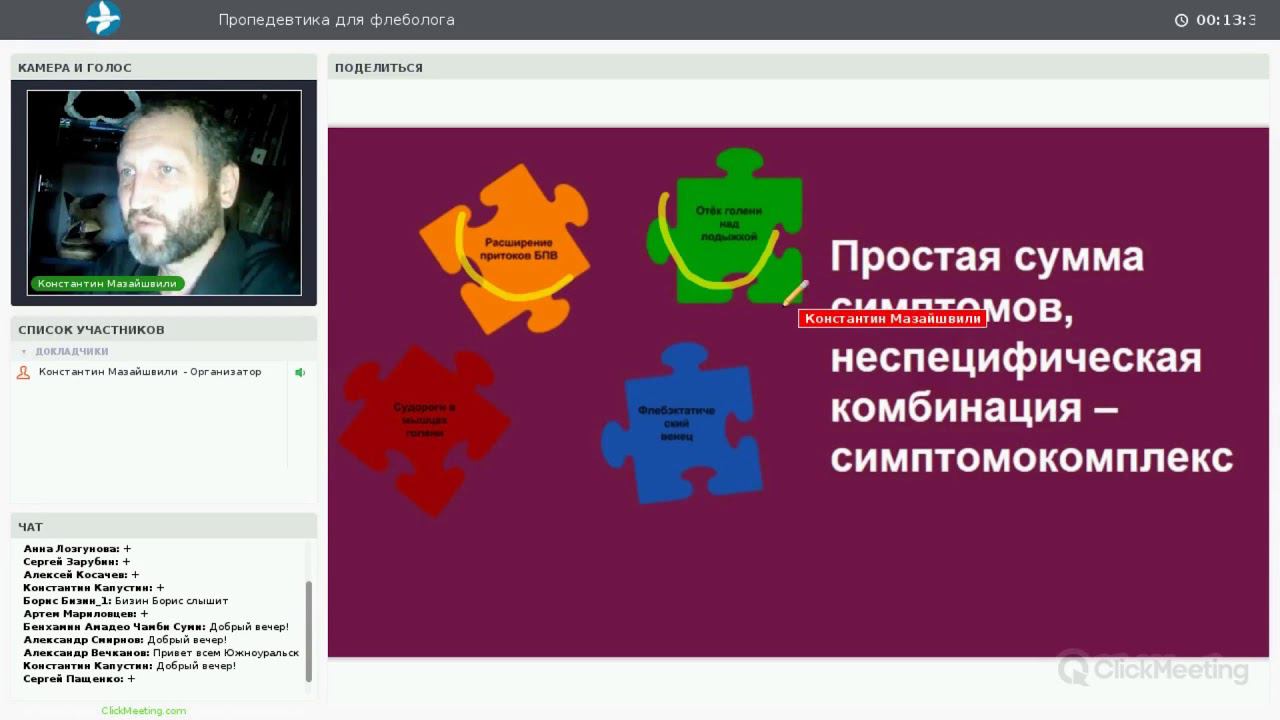Click the orange puzzle piece Расширение притоков БПВ
Screen dimensions: 1280x720
pos(505,248)
